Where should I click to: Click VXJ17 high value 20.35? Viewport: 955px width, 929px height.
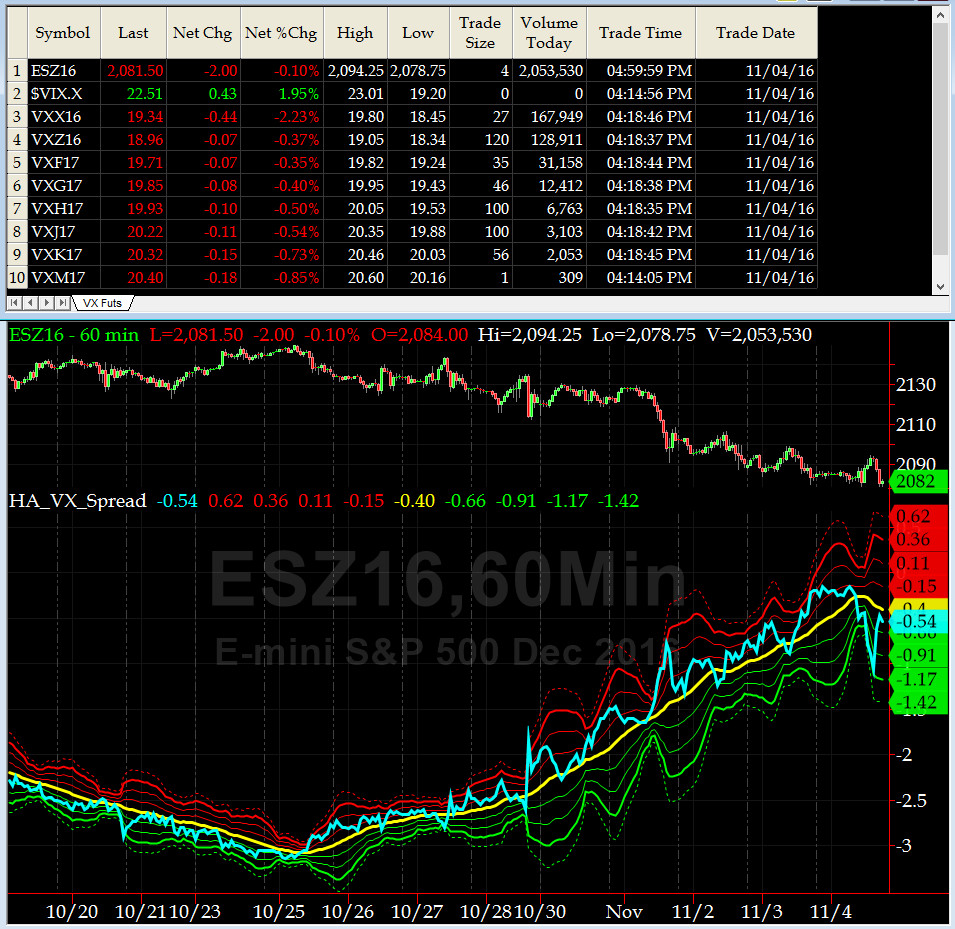tap(355, 232)
